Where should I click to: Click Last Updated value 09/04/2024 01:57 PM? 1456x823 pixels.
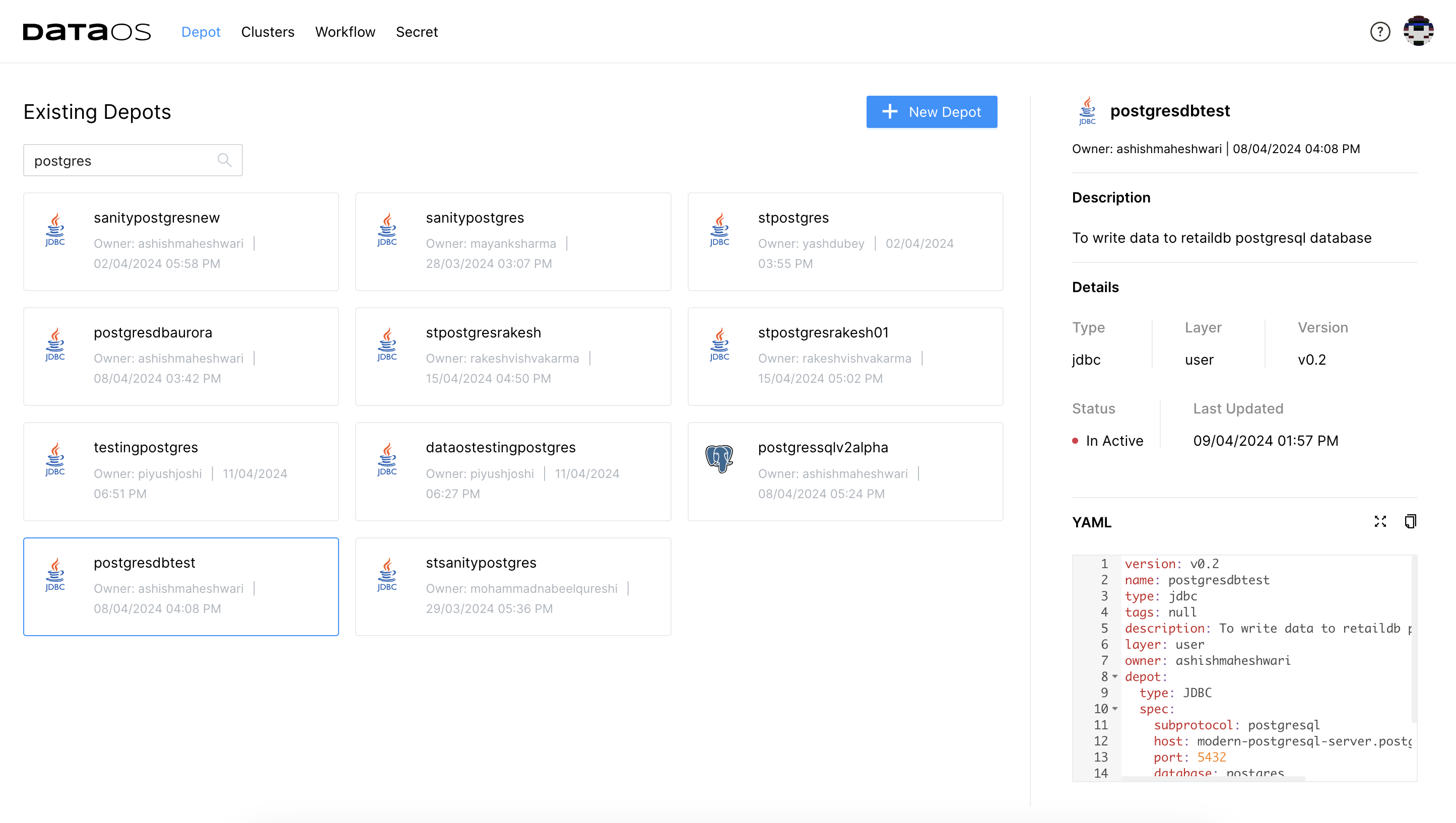coord(1266,440)
